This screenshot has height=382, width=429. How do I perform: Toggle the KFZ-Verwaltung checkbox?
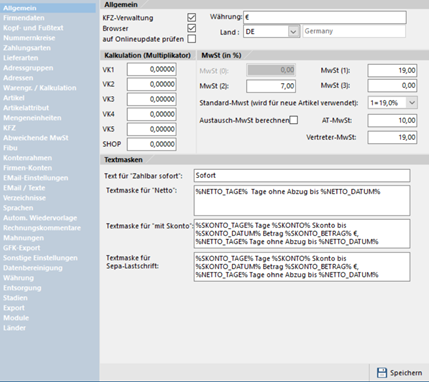191,17
